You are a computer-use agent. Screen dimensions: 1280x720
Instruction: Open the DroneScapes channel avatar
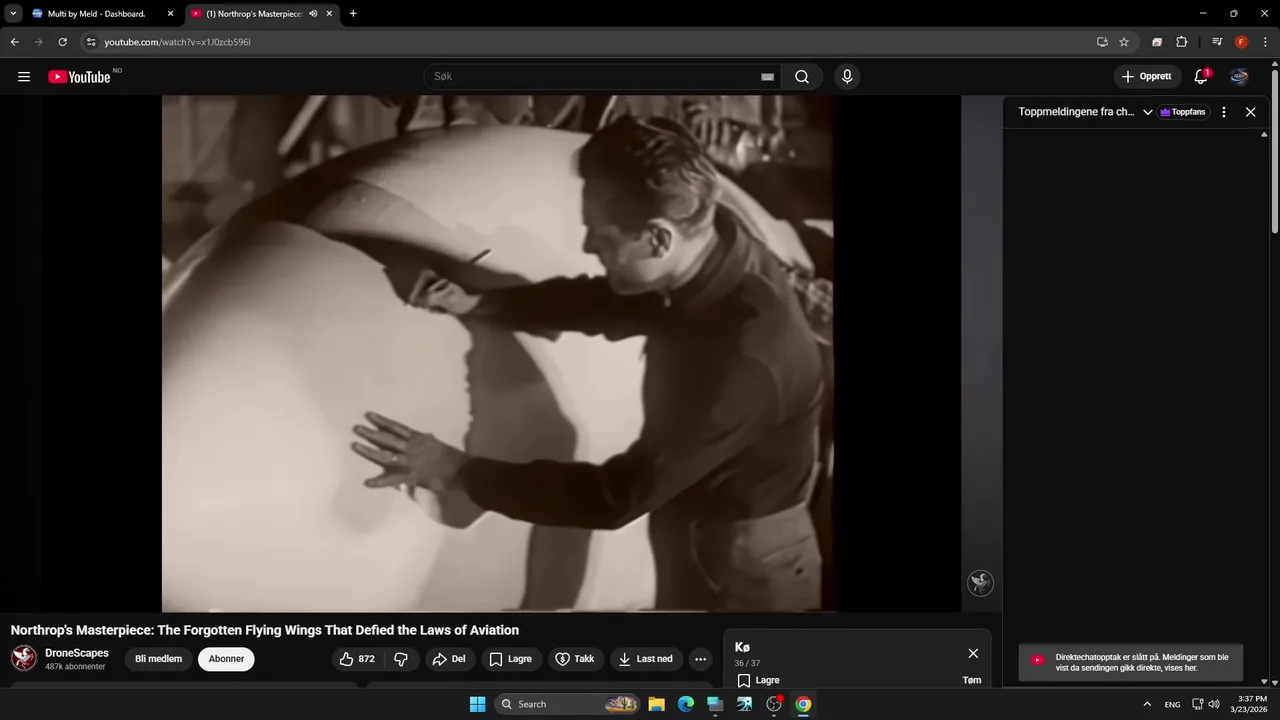pos(24,658)
